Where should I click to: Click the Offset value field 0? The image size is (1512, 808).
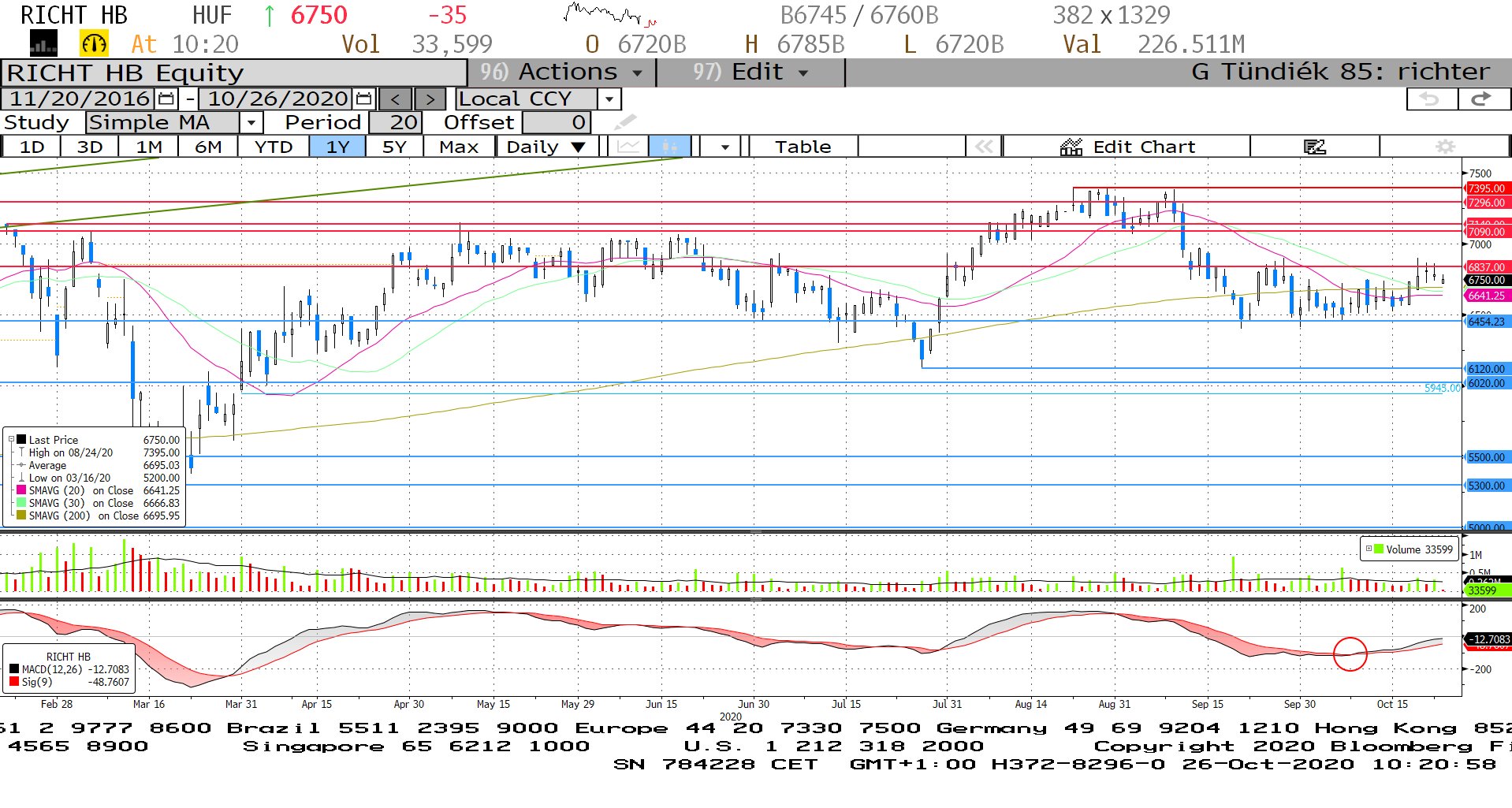[556, 122]
